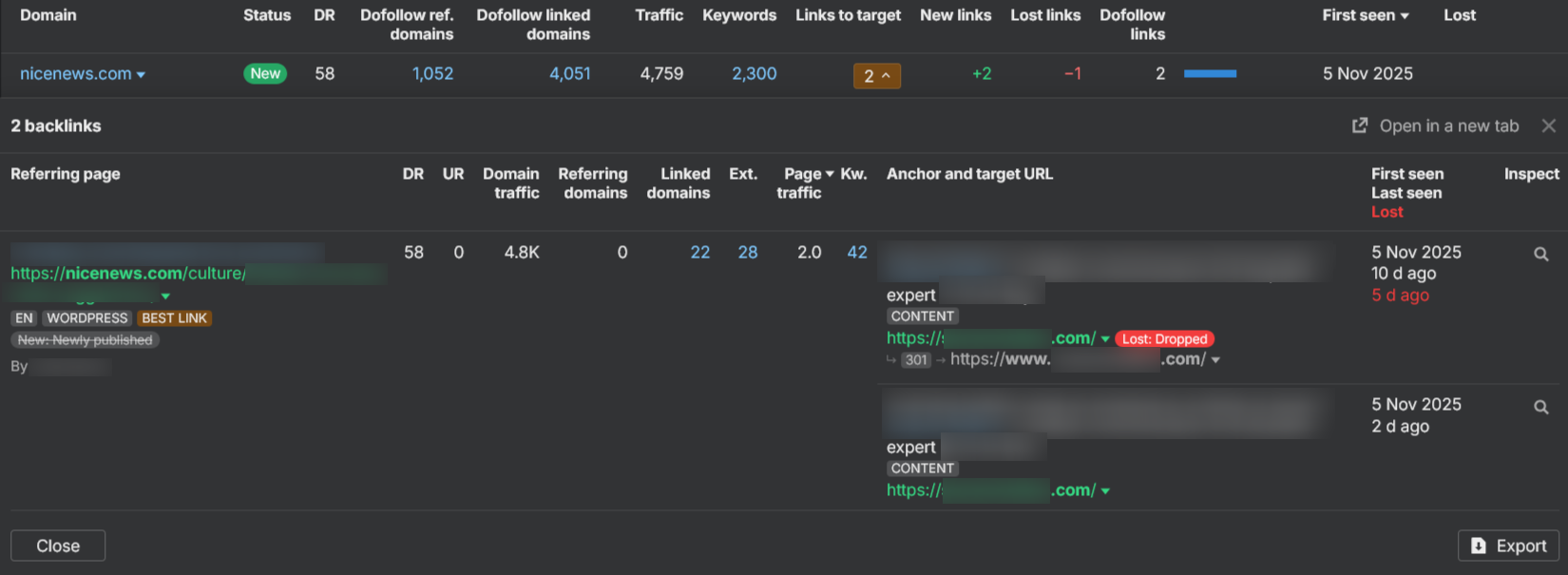Click the New links +2 value
Viewport: 1568px width, 575px height.
pyautogui.click(x=982, y=73)
